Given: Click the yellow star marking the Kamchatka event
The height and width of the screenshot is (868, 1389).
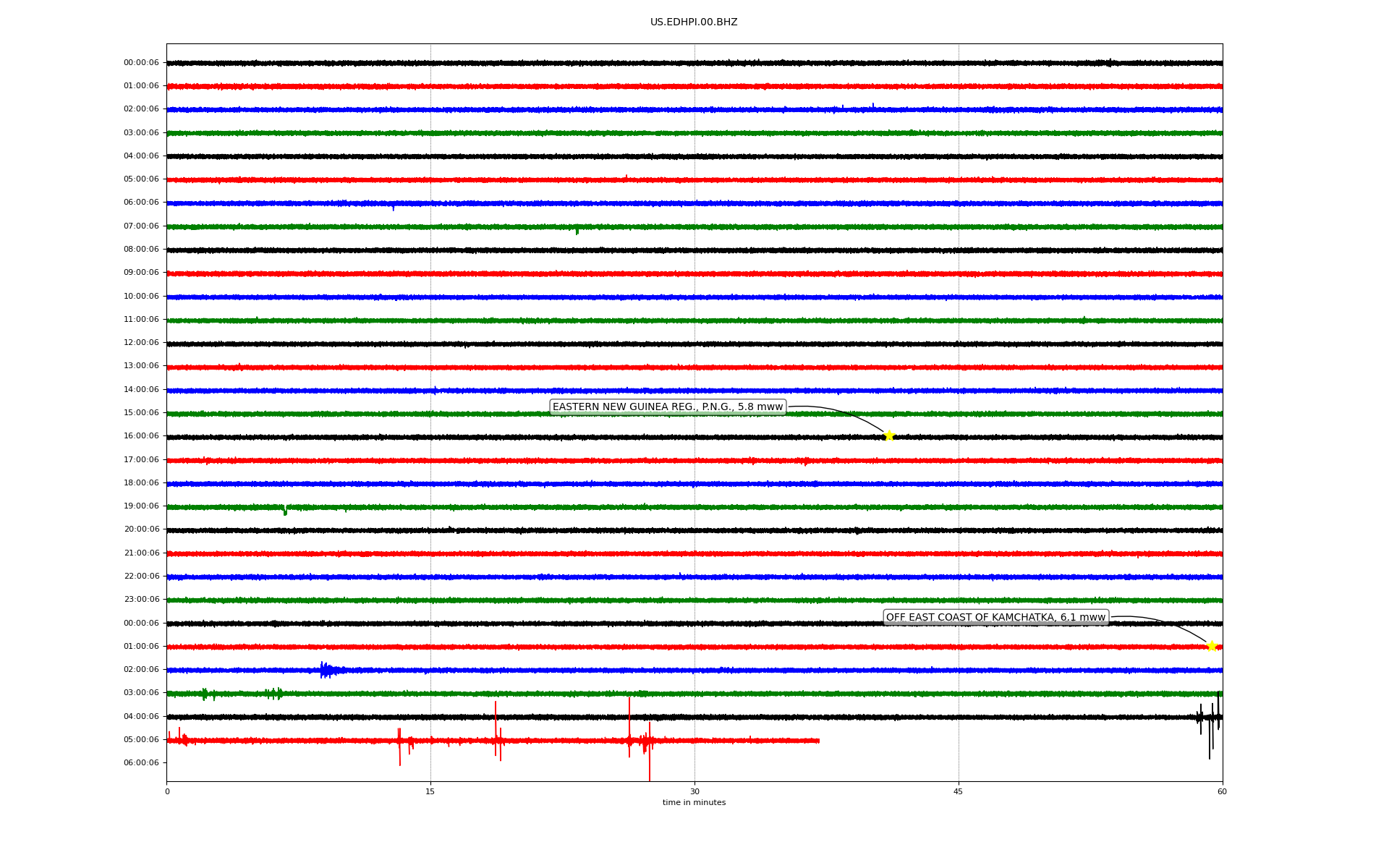Looking at the screenshot, I should pos(1212,646).
